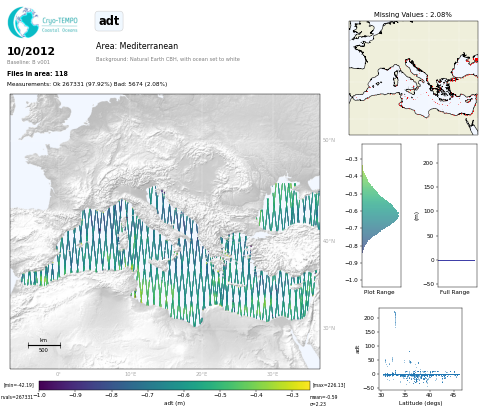The image size is (492, 410).
Task: Click the 10/2012 date heading
Action: pos(31,51)
